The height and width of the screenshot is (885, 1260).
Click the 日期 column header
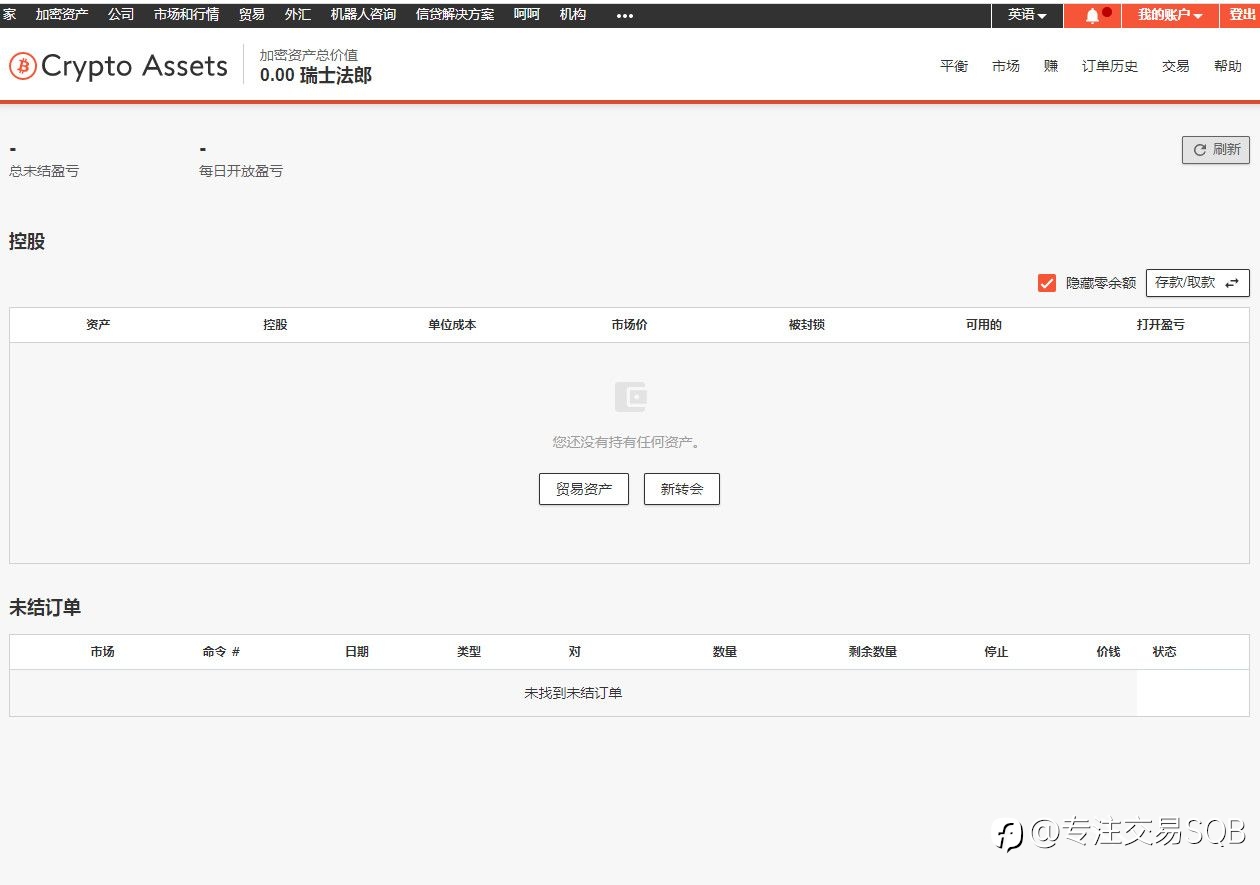coord(357,652)
